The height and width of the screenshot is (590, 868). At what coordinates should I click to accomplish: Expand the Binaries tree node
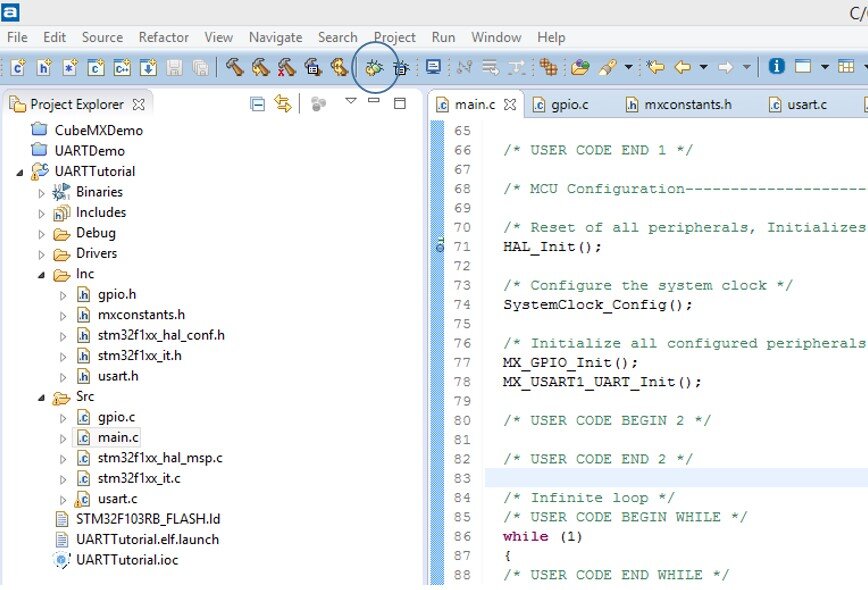[42, 193]
